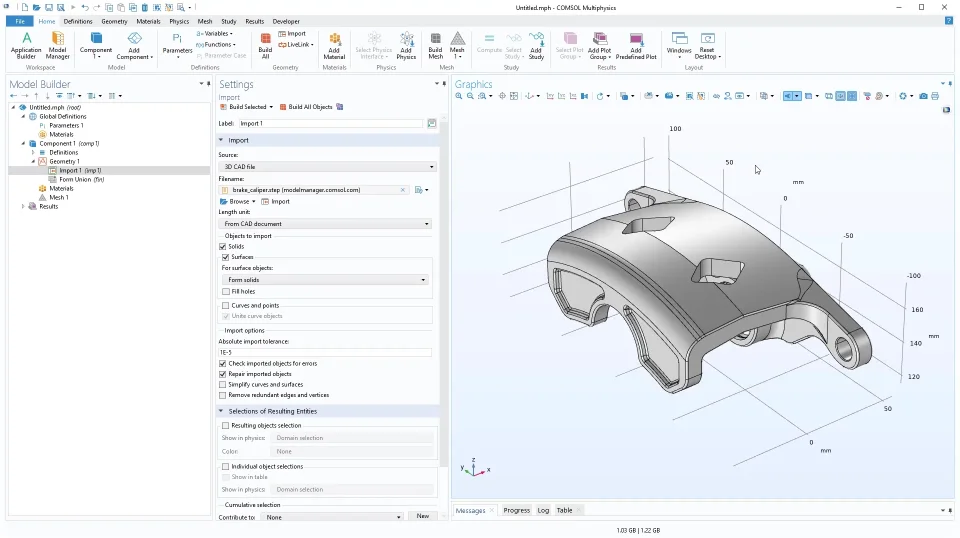
Task: Click Add Material icon
Action: tap(334, 40)
